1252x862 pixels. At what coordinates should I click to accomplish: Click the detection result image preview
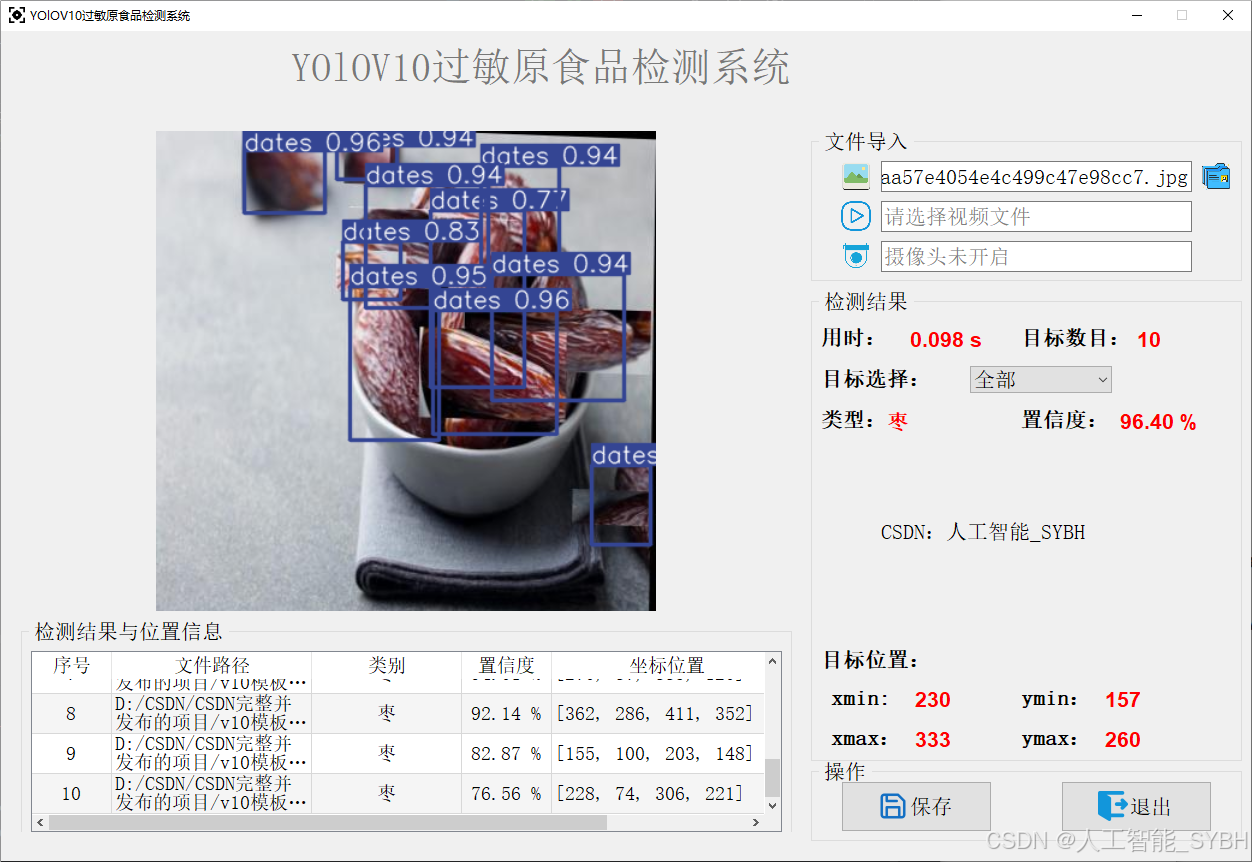tap(406, 371)
